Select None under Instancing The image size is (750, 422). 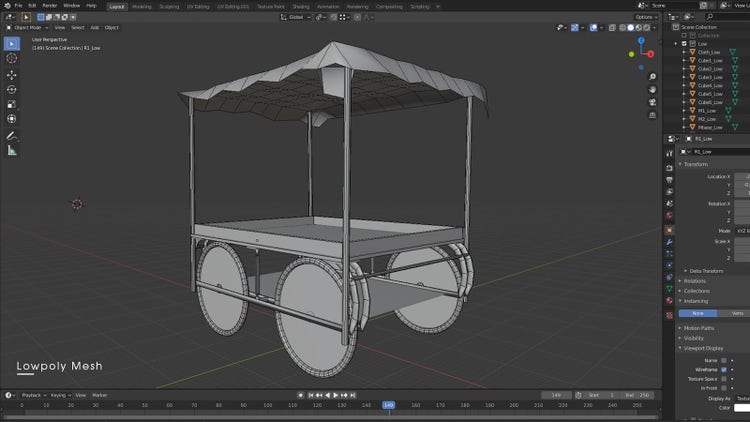698,313
